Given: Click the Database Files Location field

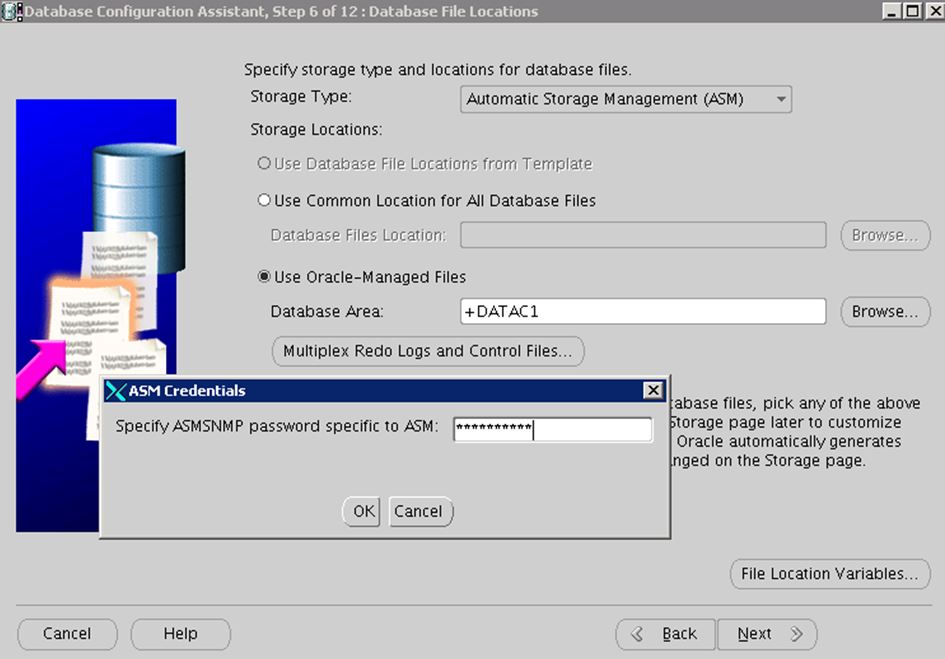Looking at the screenshot, I should pos(643,235).
